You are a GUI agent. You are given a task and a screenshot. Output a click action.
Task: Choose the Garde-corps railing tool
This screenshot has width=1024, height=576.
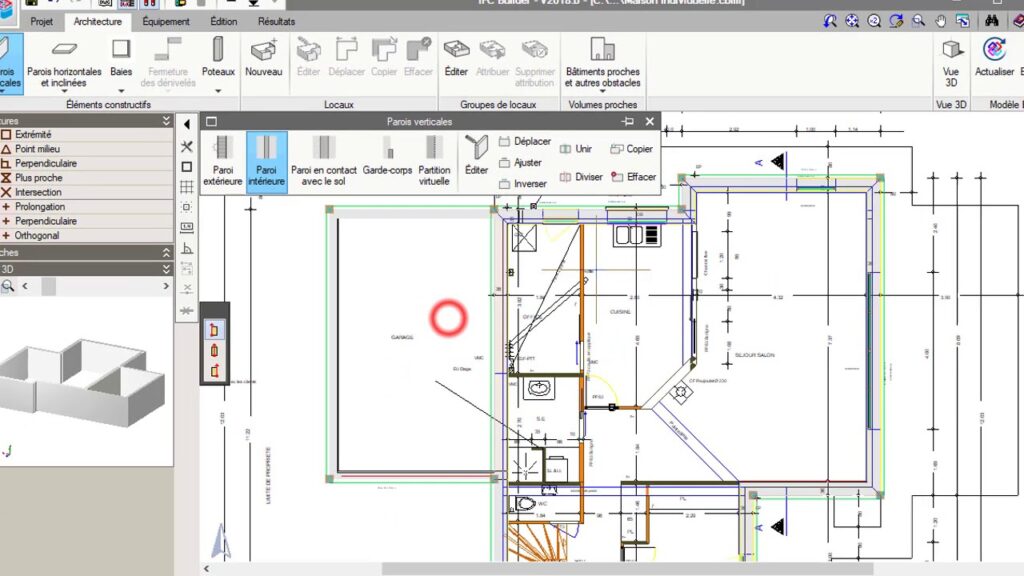tap(387, 162)
